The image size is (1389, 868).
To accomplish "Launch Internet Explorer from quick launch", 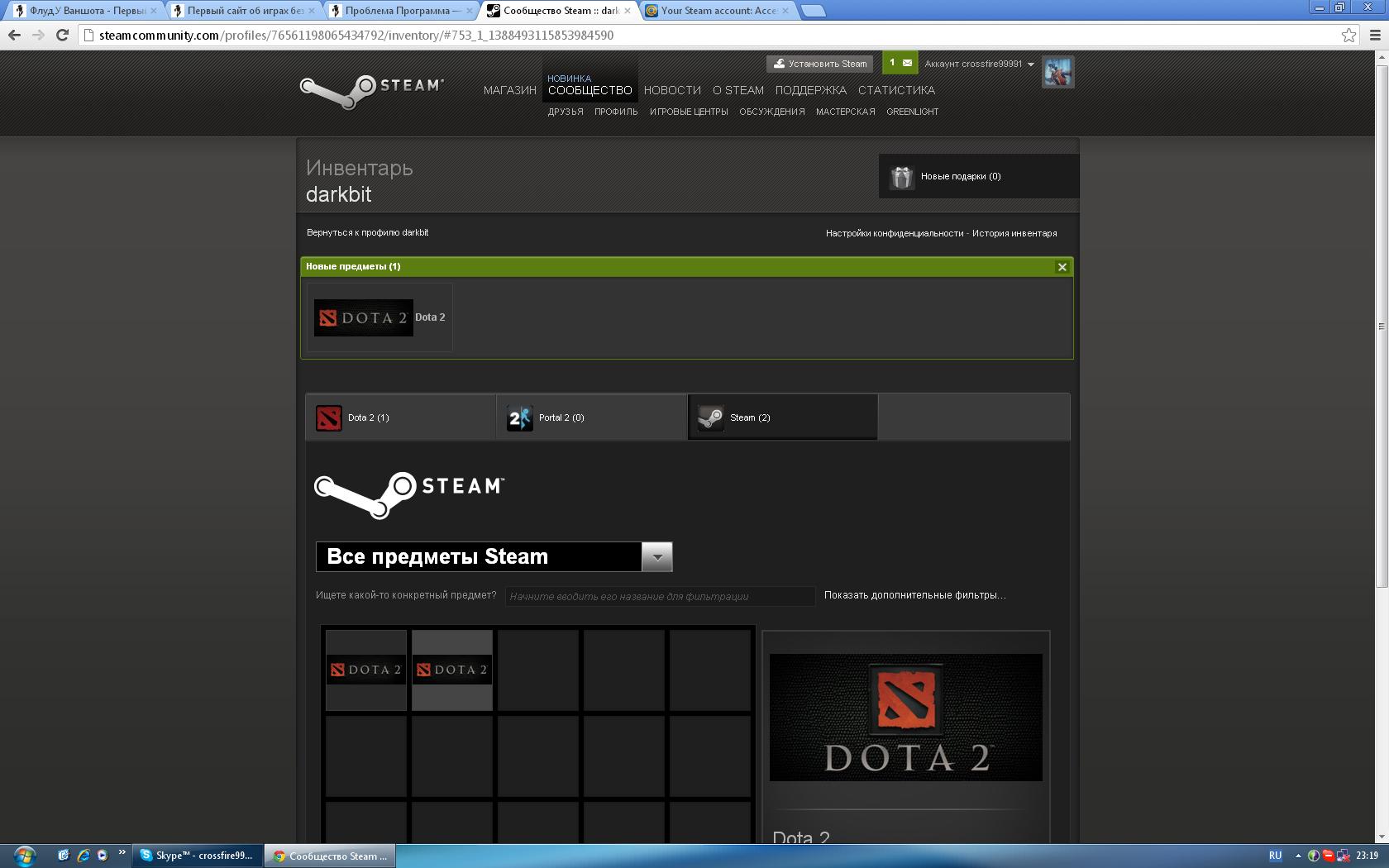I will click(83, 856).
